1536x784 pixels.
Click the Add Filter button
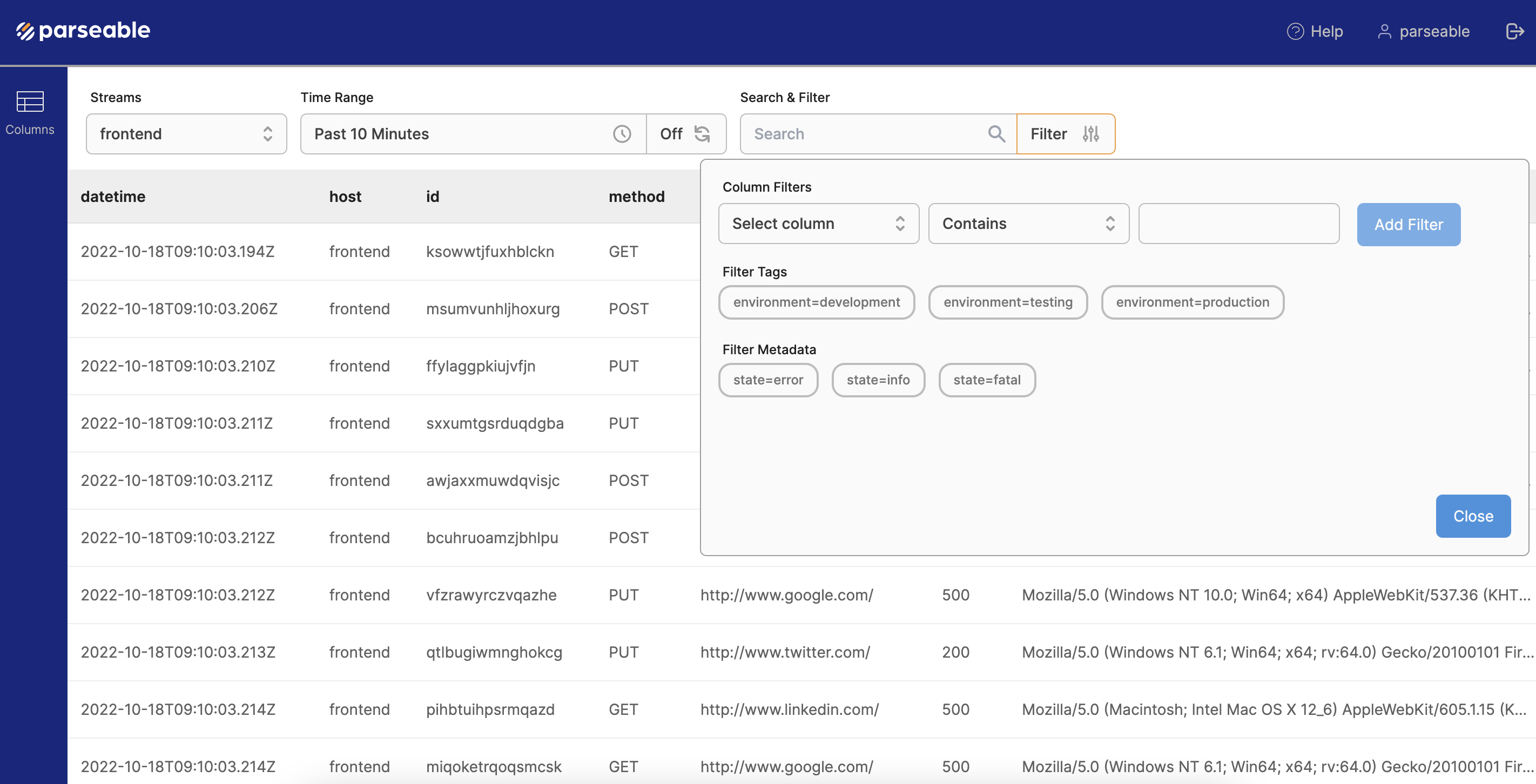click(x=1409, y=224)
